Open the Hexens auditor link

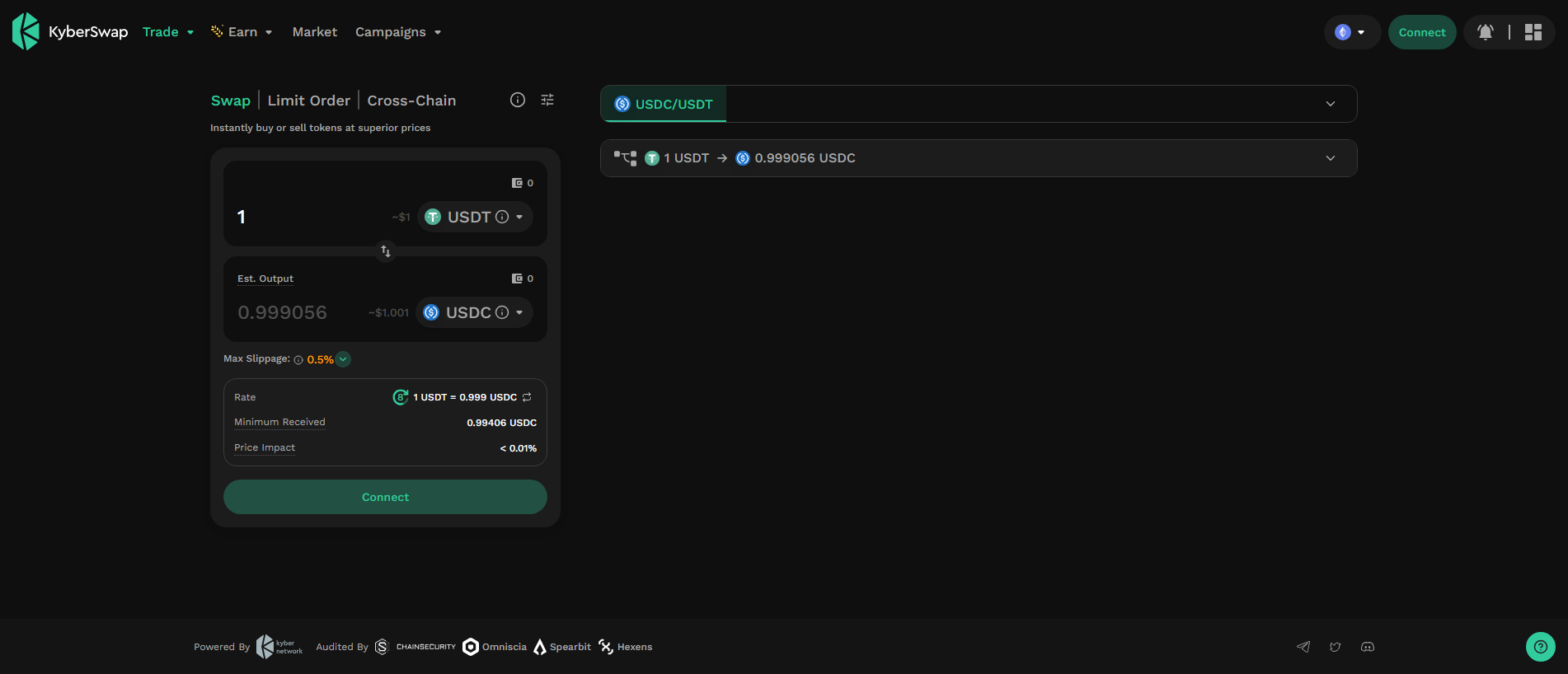626,647
